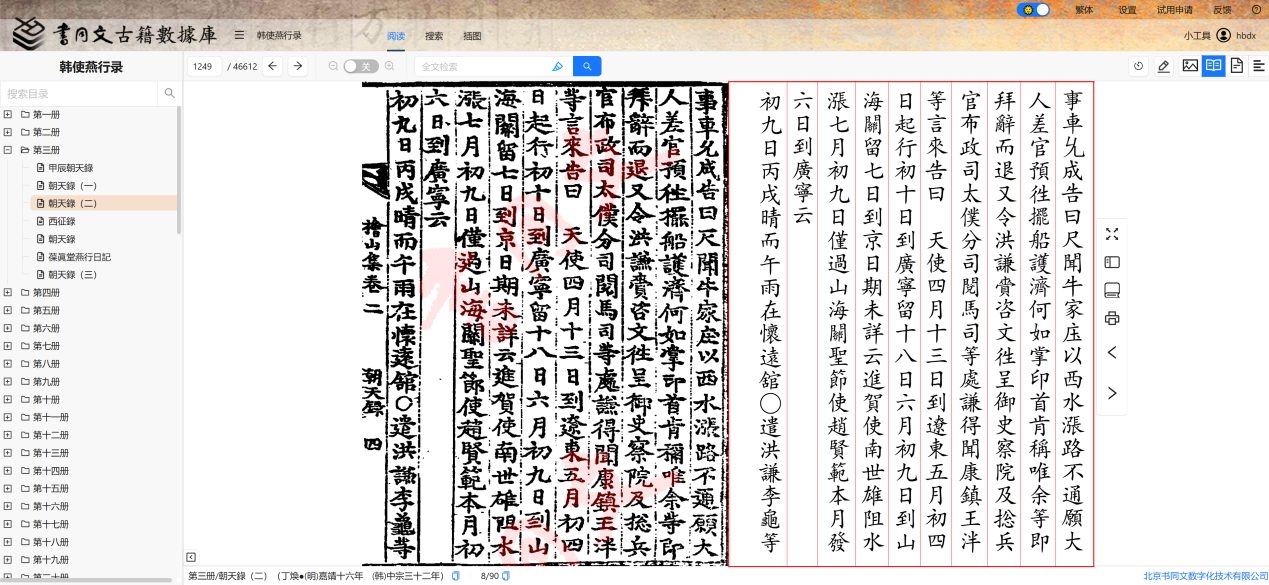Toggle the light/dark theme switch

pyautogui.click(x=1033, y=9)
